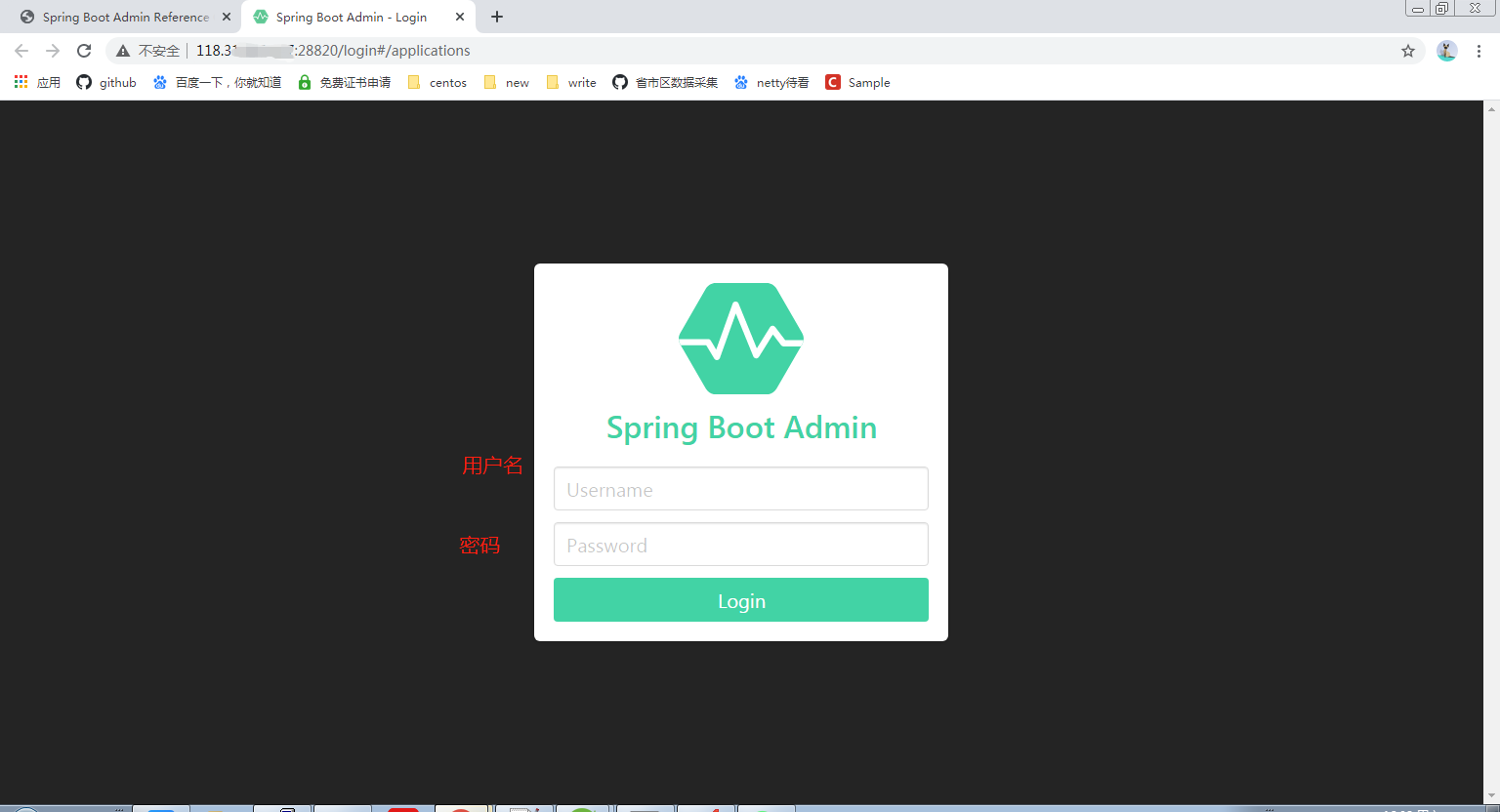
Task: Open the netty待看 bookmark
Action: click(x=771, y=83)
